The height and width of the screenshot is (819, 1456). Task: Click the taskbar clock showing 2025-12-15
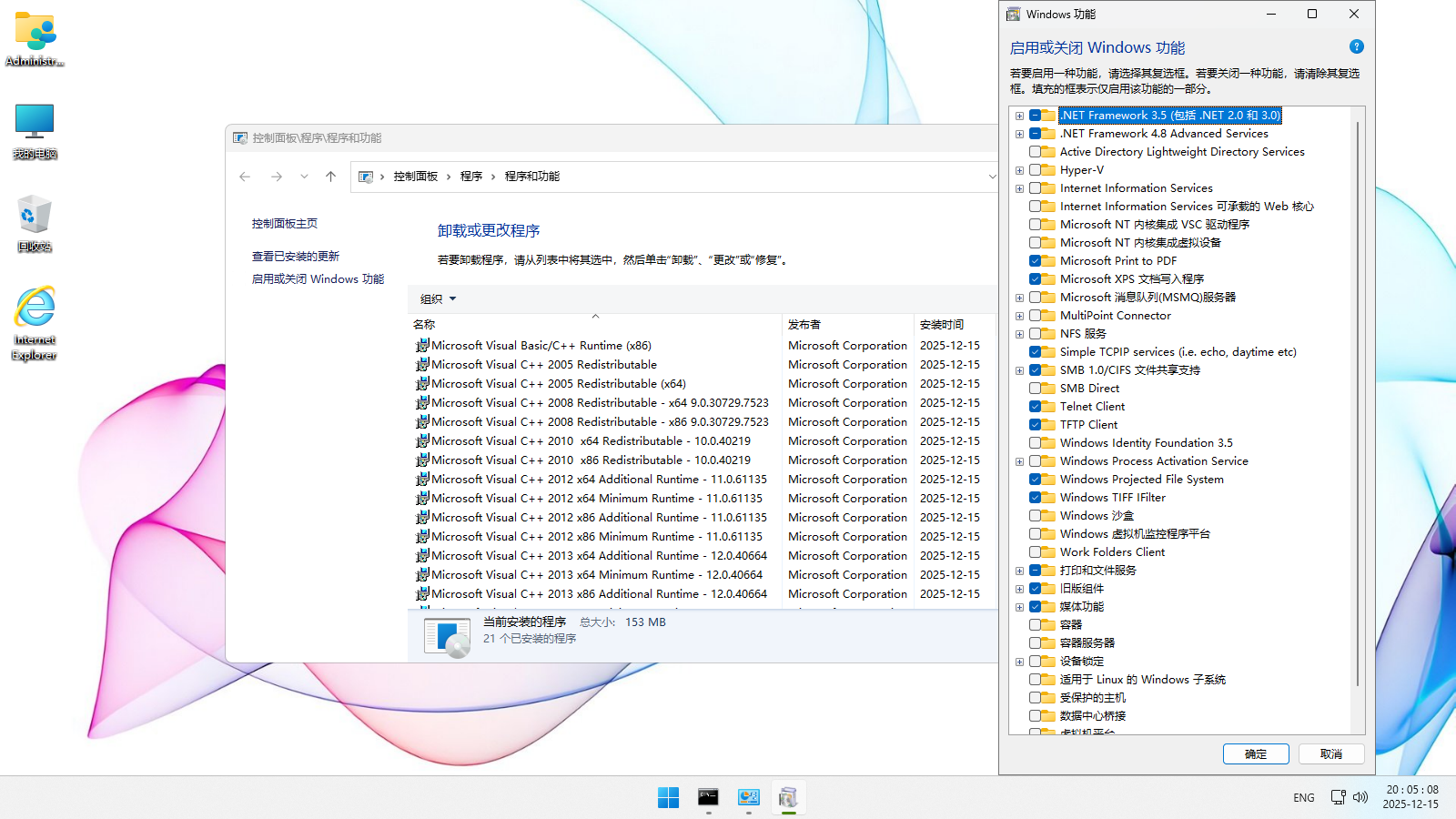tap(1411, 797)
